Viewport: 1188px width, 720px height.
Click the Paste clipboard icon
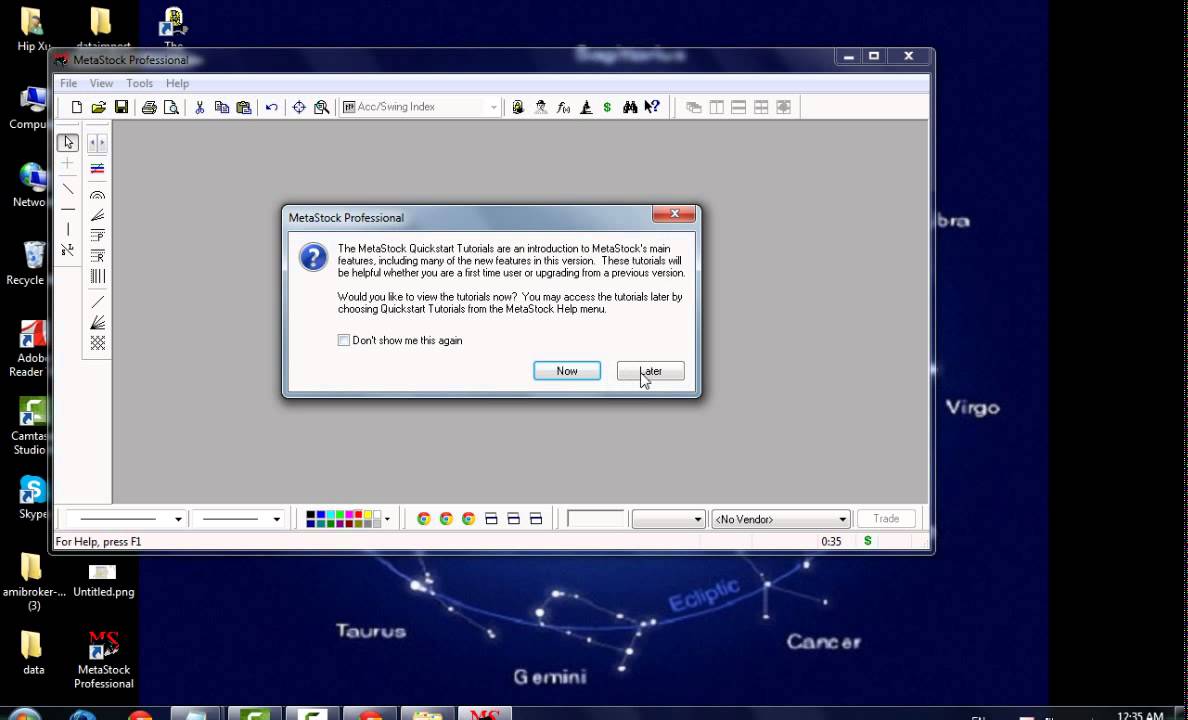coord(244,108)
